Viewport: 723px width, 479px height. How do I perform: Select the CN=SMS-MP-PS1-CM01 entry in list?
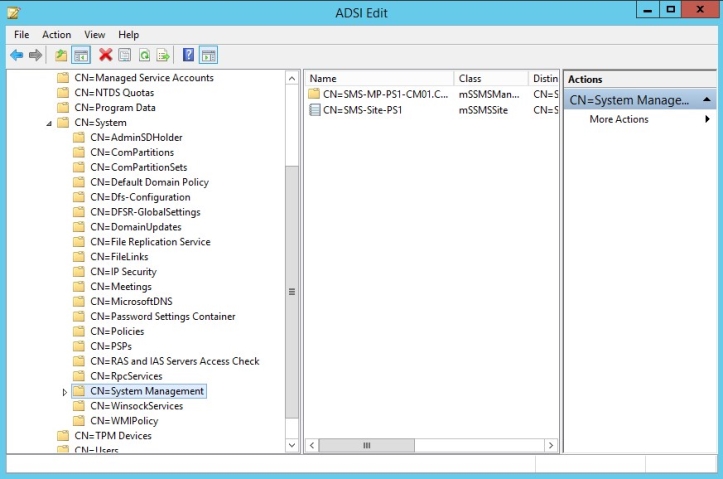point(378,94)
